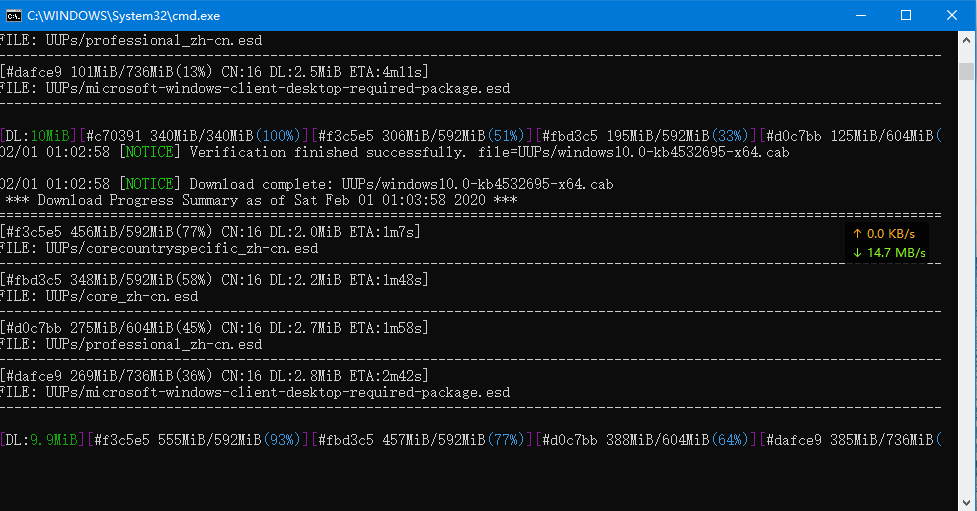
Task: Click the #f3c5e5 456MiB/592MiB(77%) status line
Action: (210, 232)
